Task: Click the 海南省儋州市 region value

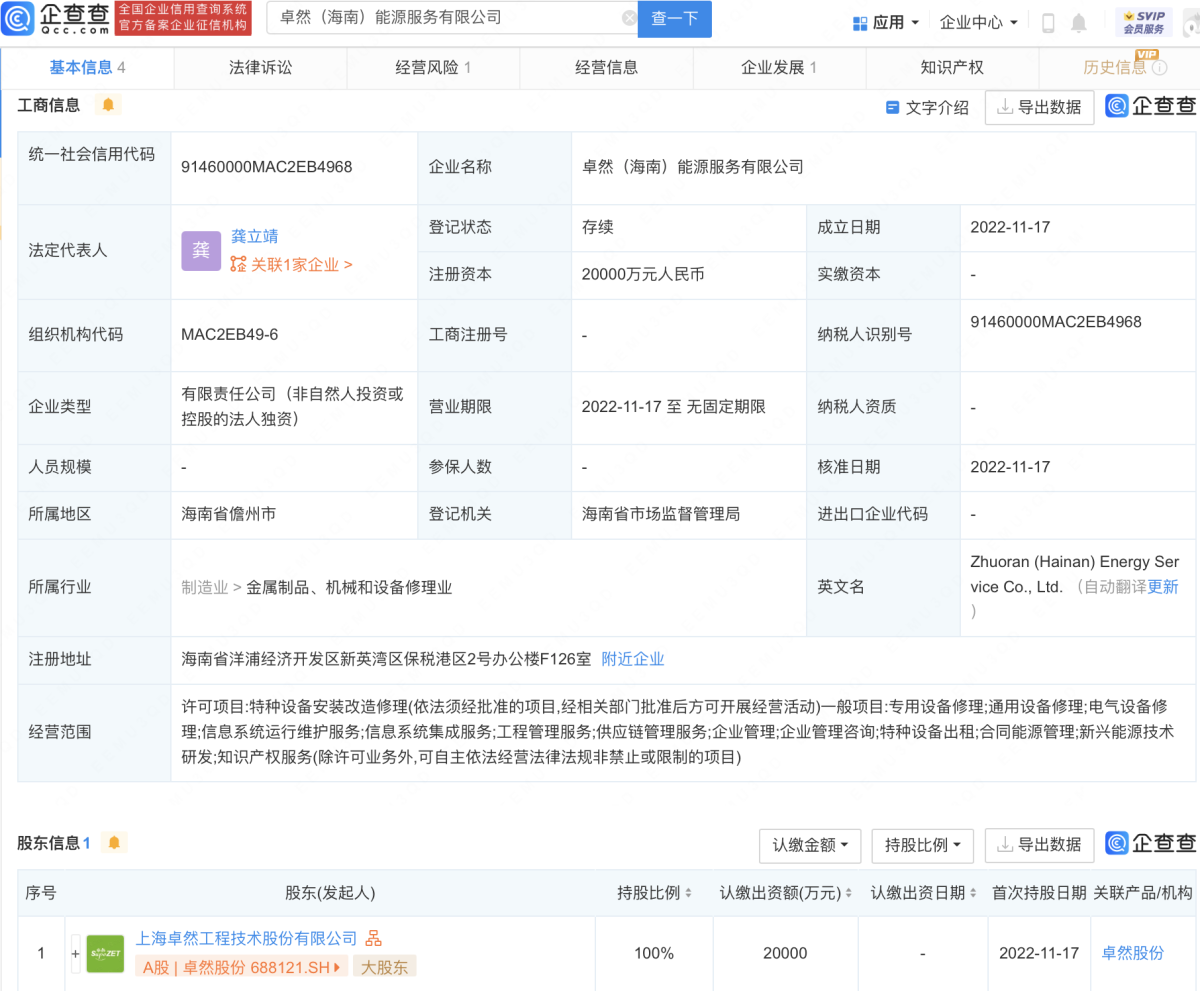Action: click(x=229, y=514)
